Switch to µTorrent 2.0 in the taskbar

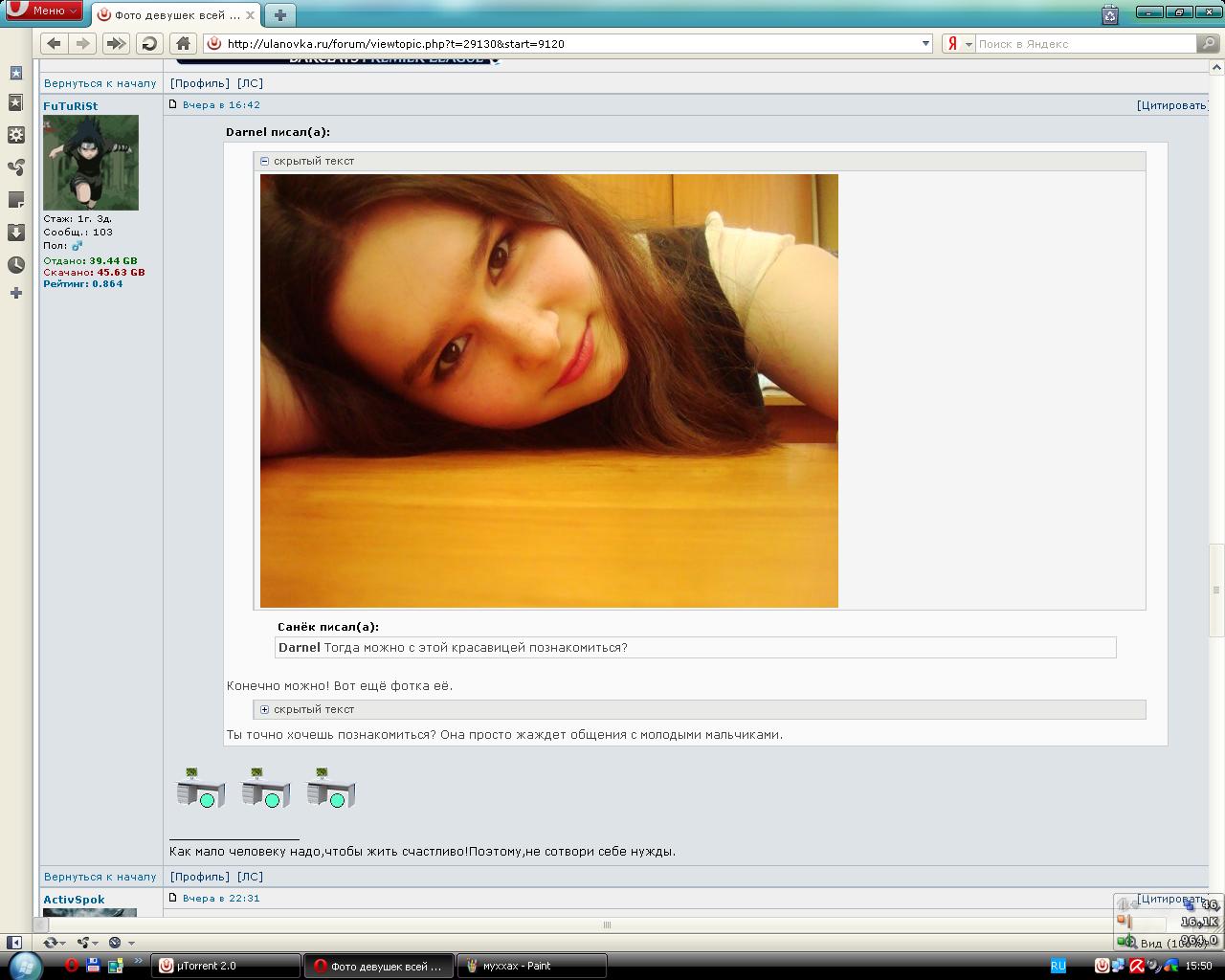227,966
